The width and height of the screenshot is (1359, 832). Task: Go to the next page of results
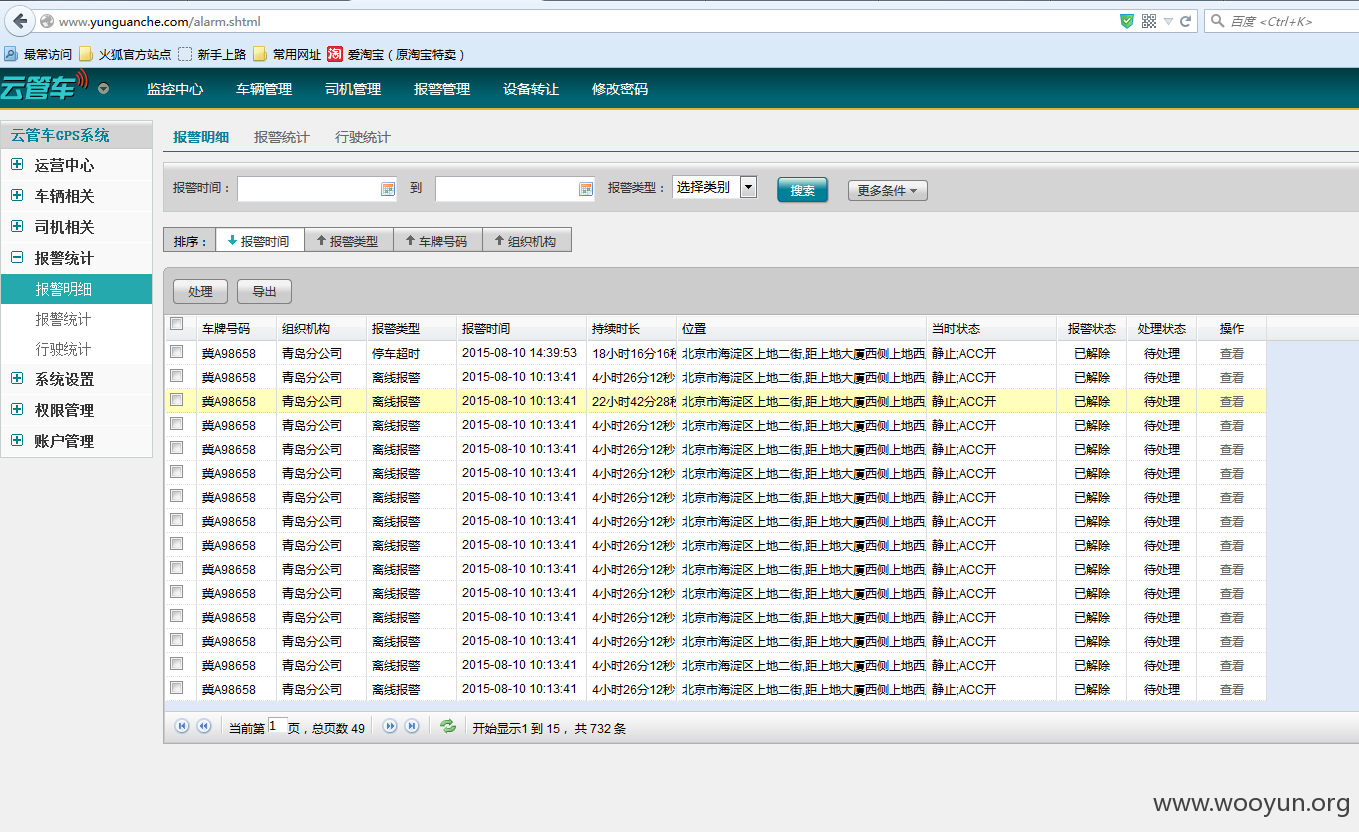click(x=390, y=727)
